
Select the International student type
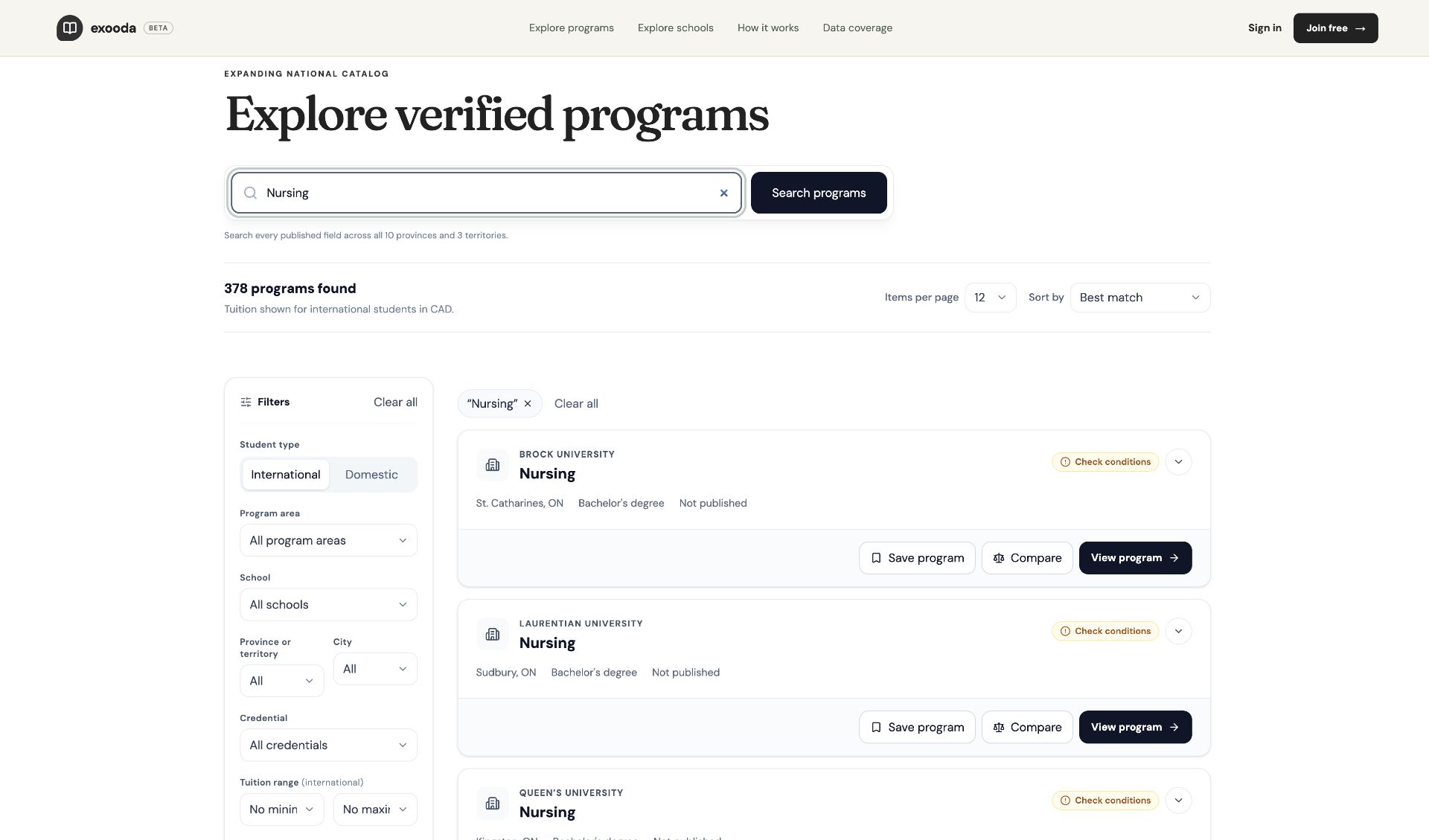point(286,475)
